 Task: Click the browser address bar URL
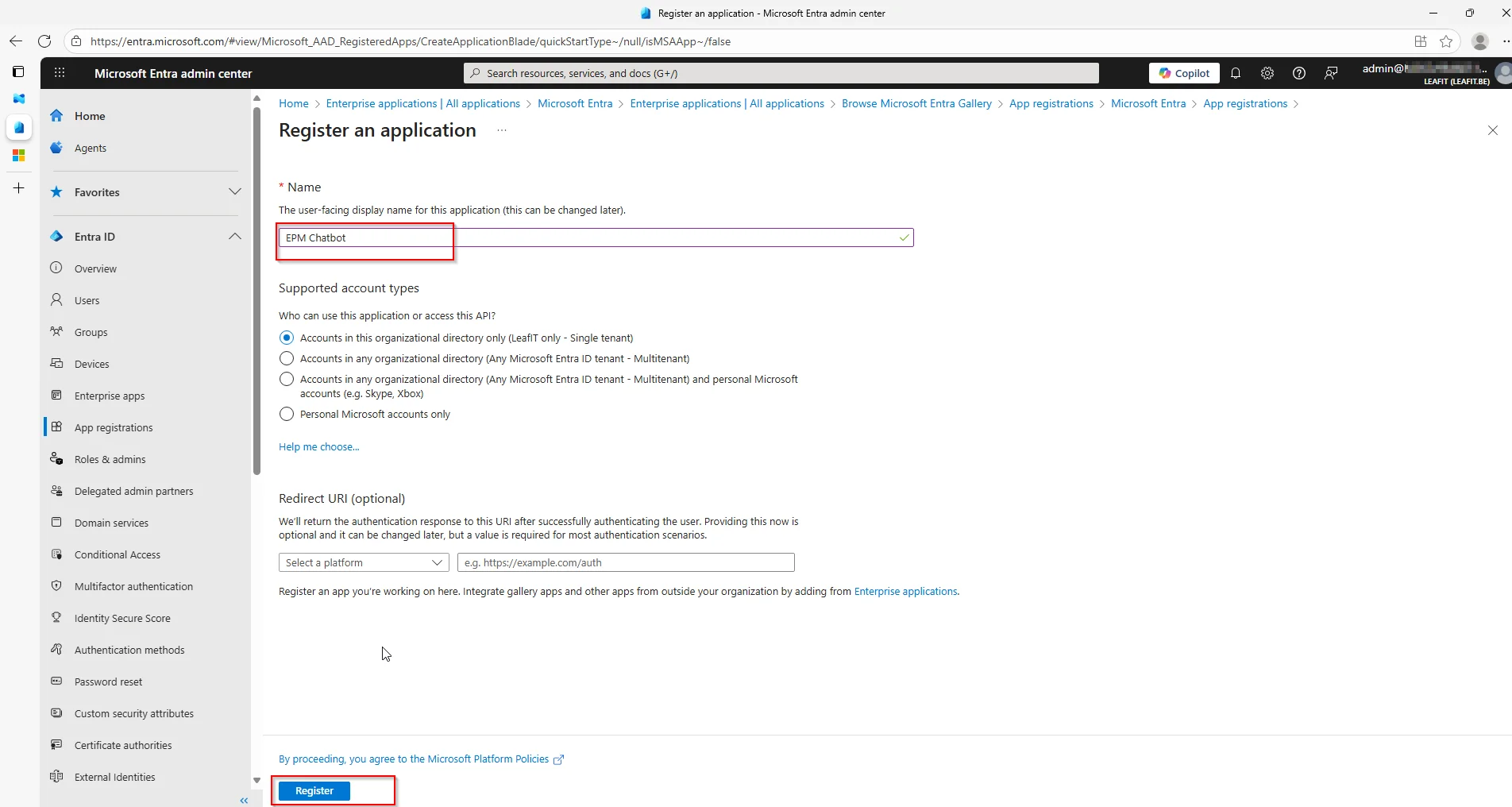point(411,41)
